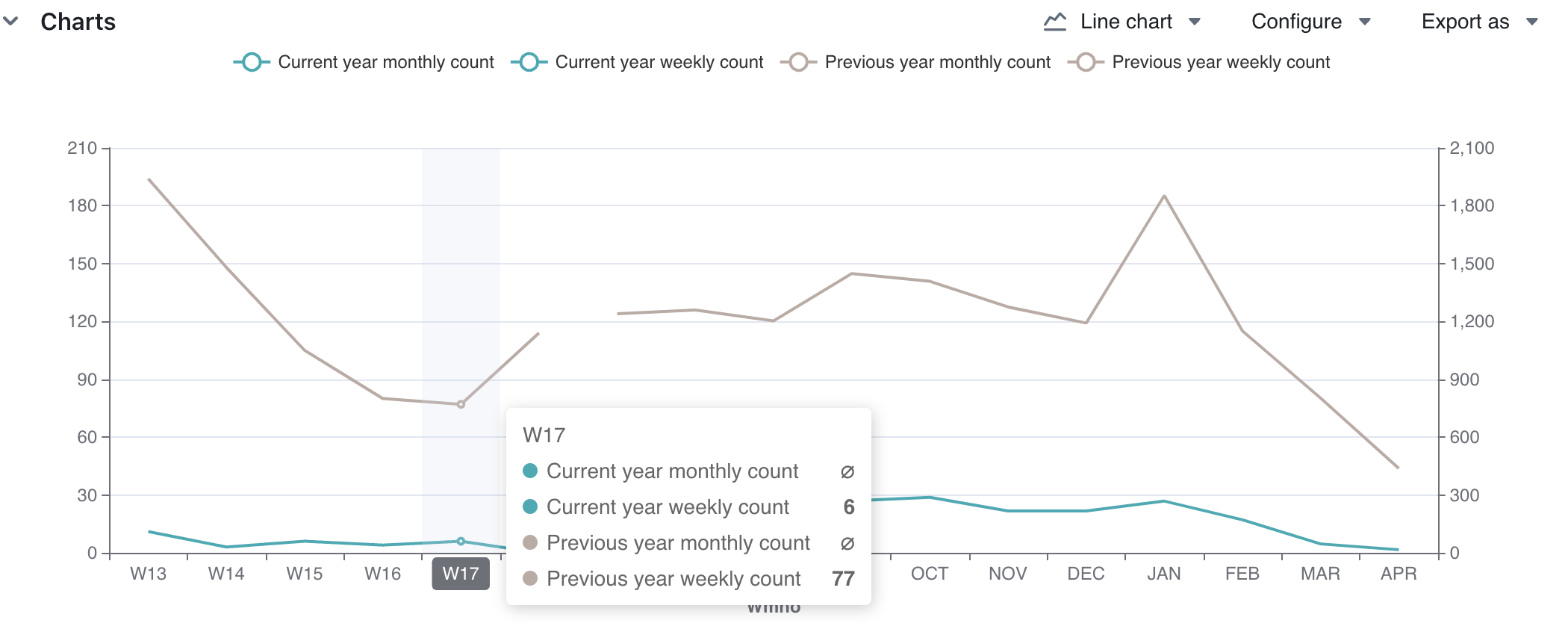
Task: Select the "Previous year weekly count 77" row in tooltip
Action: 687,579
